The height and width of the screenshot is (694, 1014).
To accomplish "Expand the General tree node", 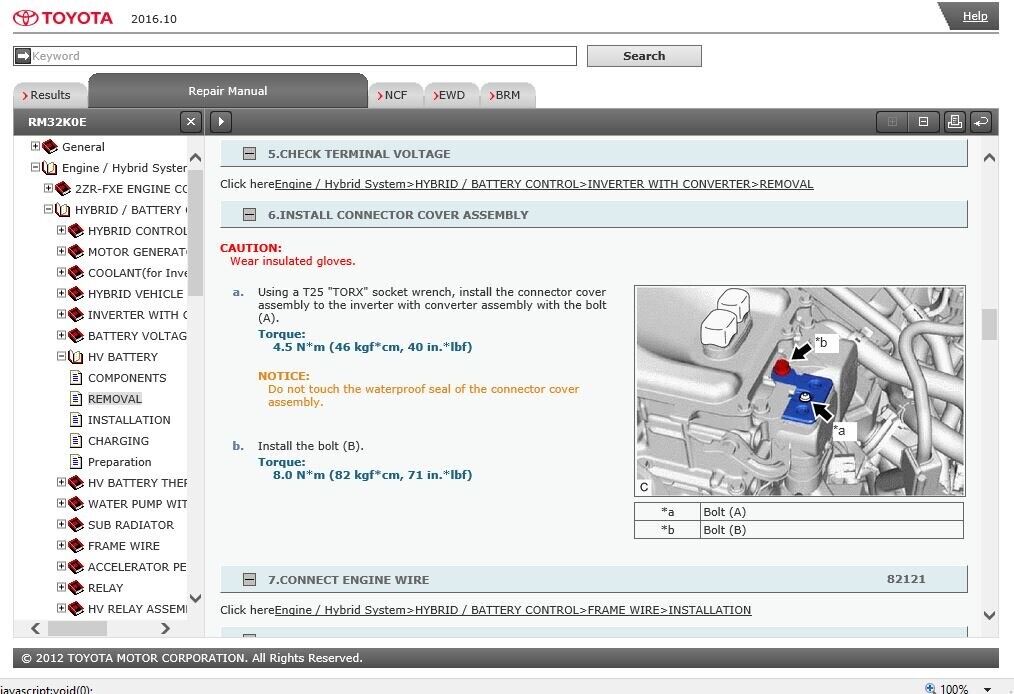I will click(x=35, y=147).
